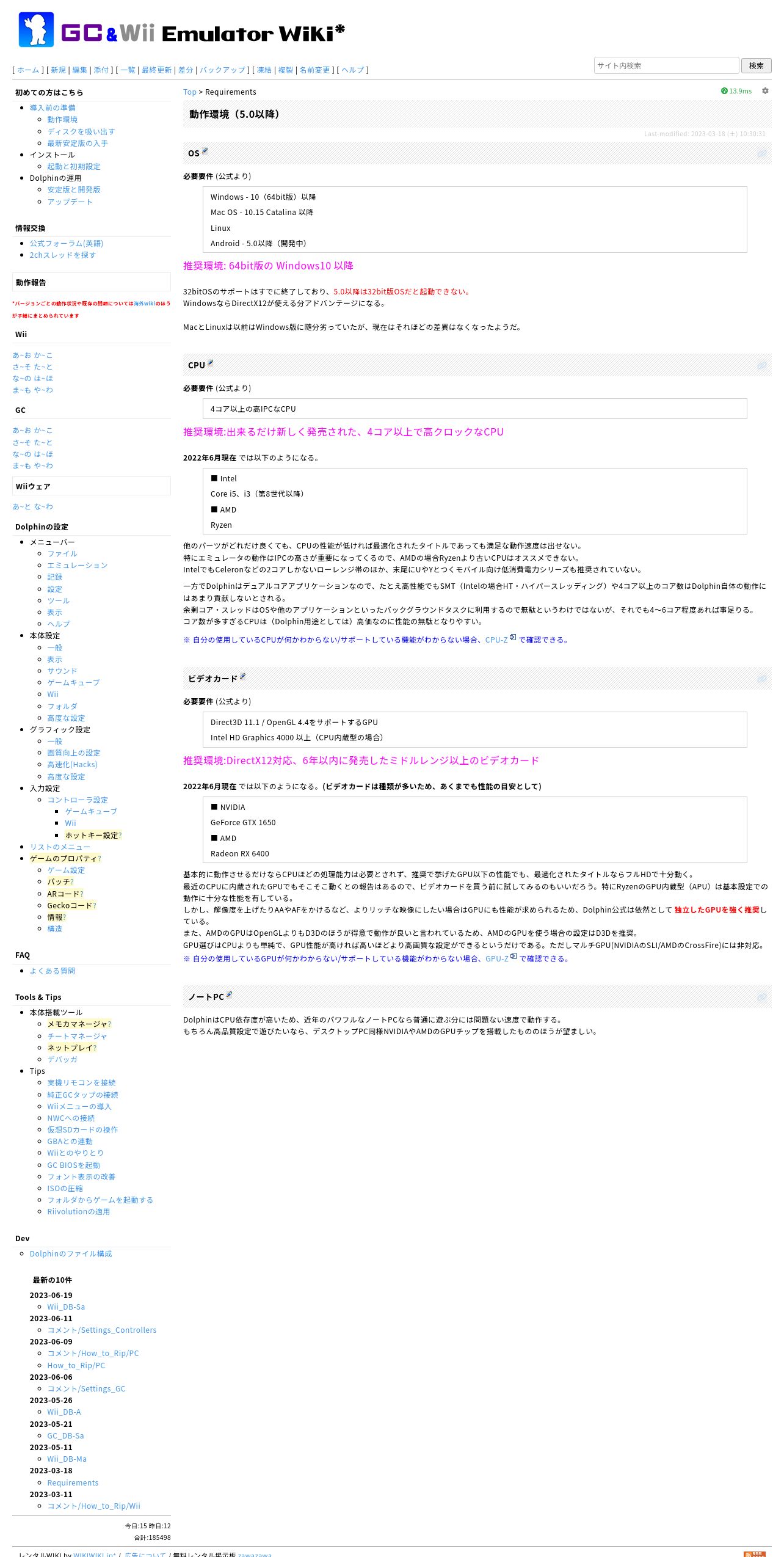The width and height of the screenshot is (784, 1557).
Task: Open Dolphinのファイル構成 link
Action: pos(71,1253)
